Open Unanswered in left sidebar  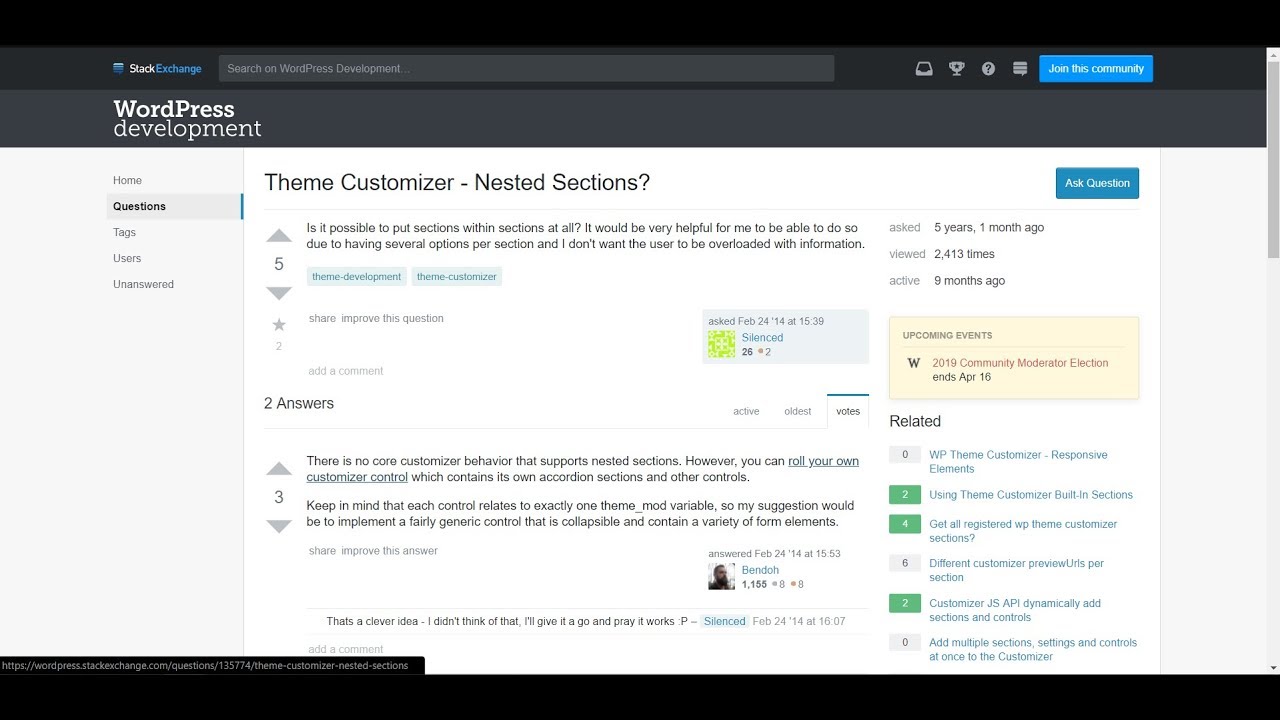point(143,284)
